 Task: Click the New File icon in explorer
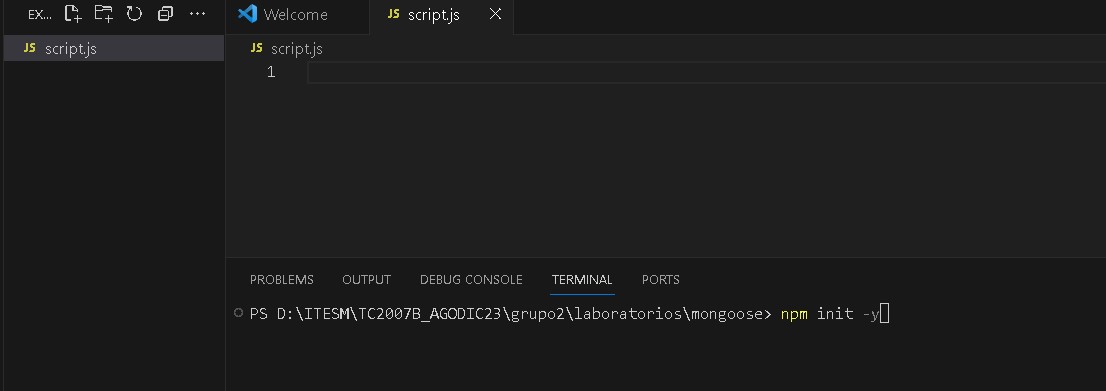point(73,13)
